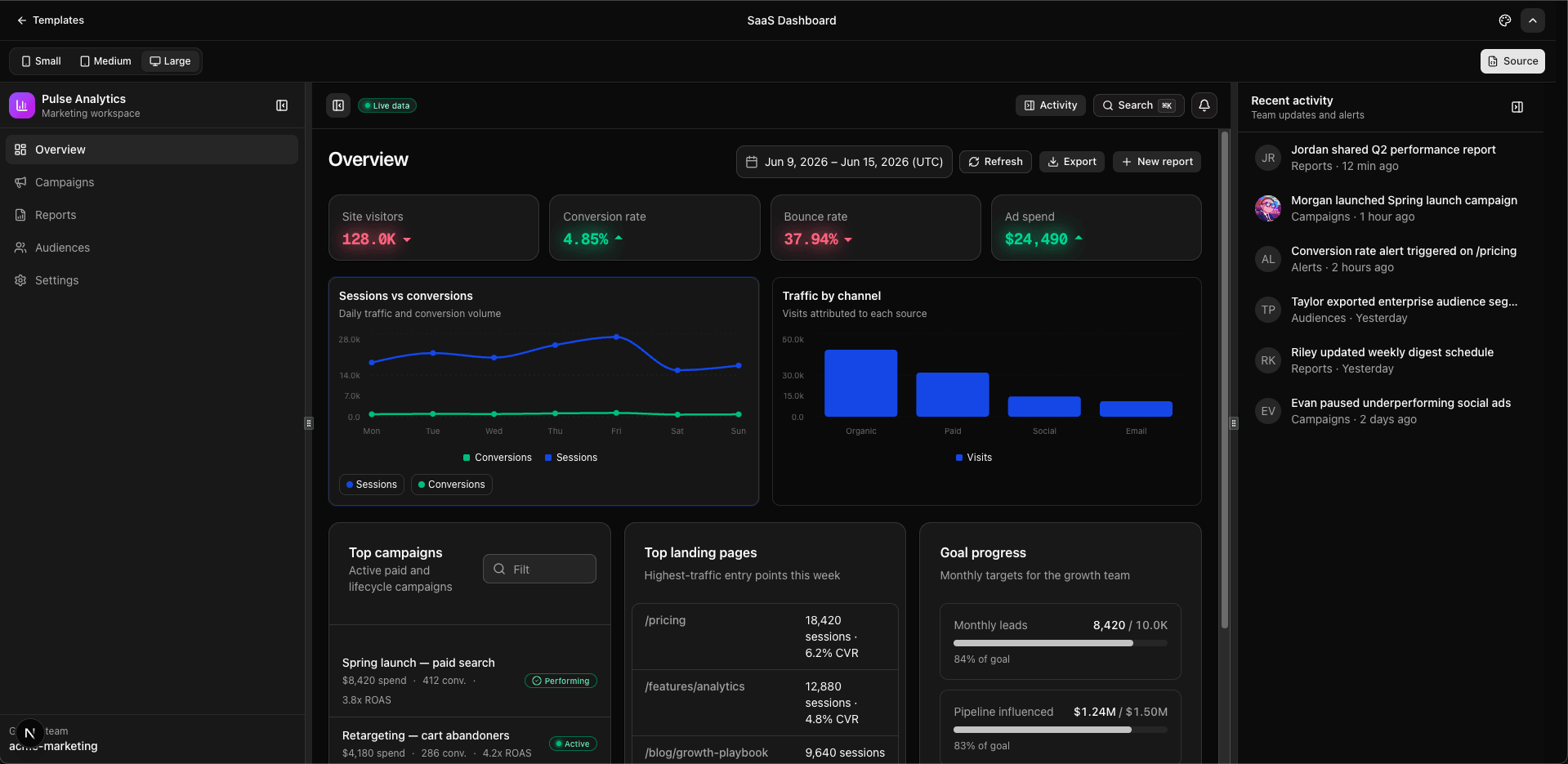Screen dimensions: 1568x764
Task: Open notifications bell
Action: (1204, 105)
